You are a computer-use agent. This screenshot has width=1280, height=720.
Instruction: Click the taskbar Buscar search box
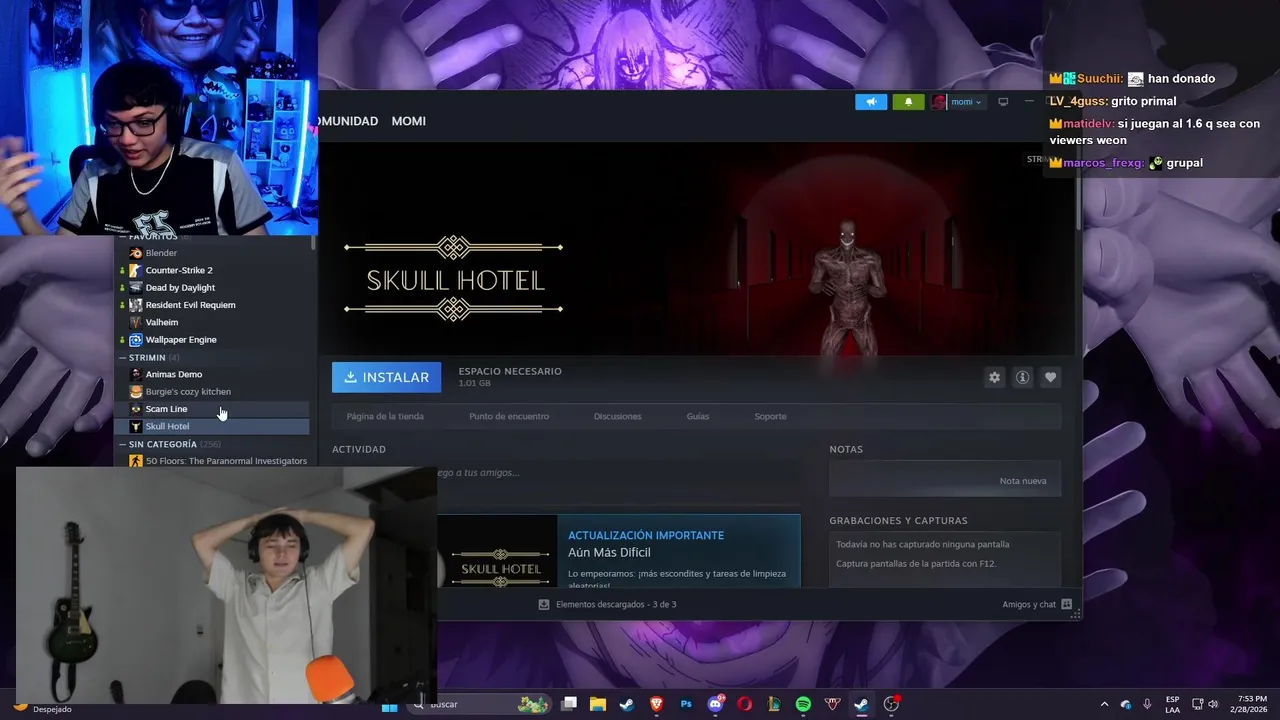click(481, 705)
